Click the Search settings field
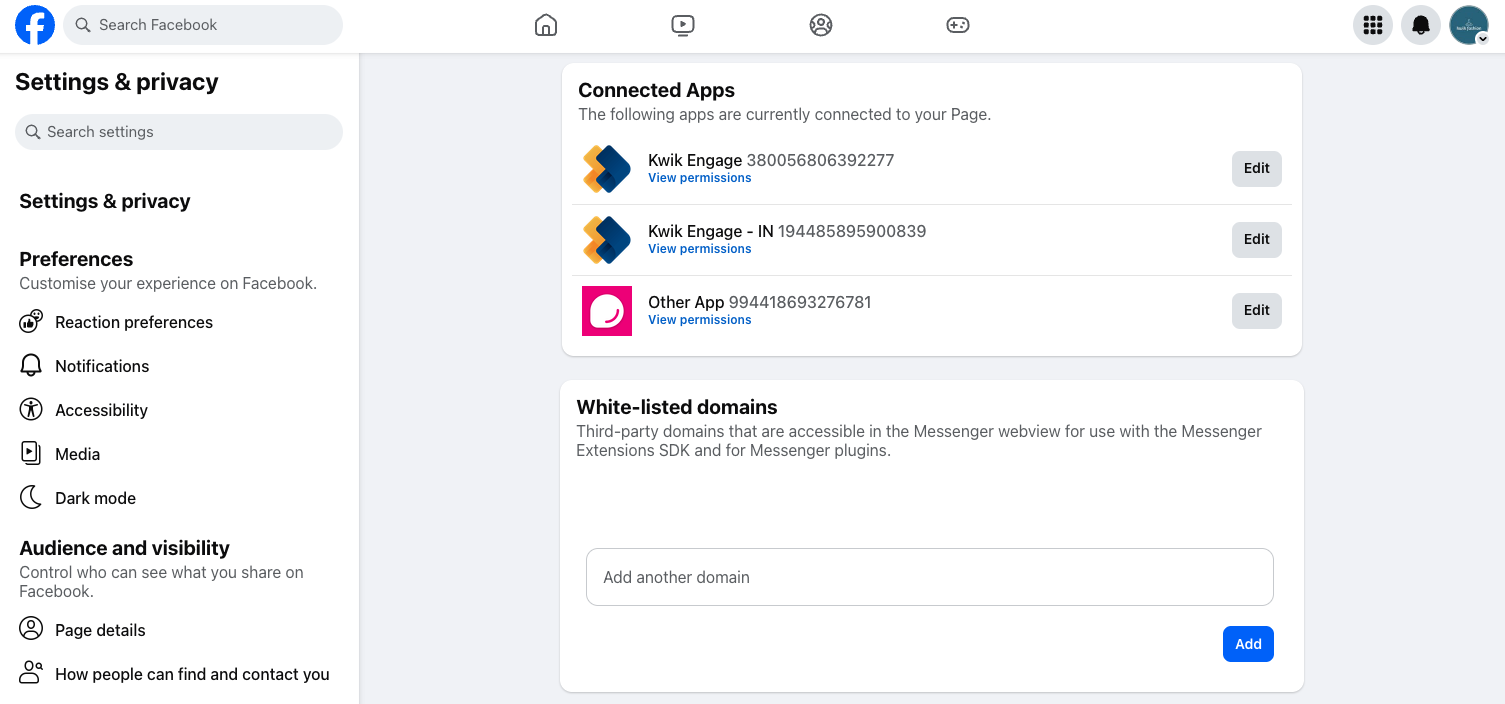 pos(179,132)
